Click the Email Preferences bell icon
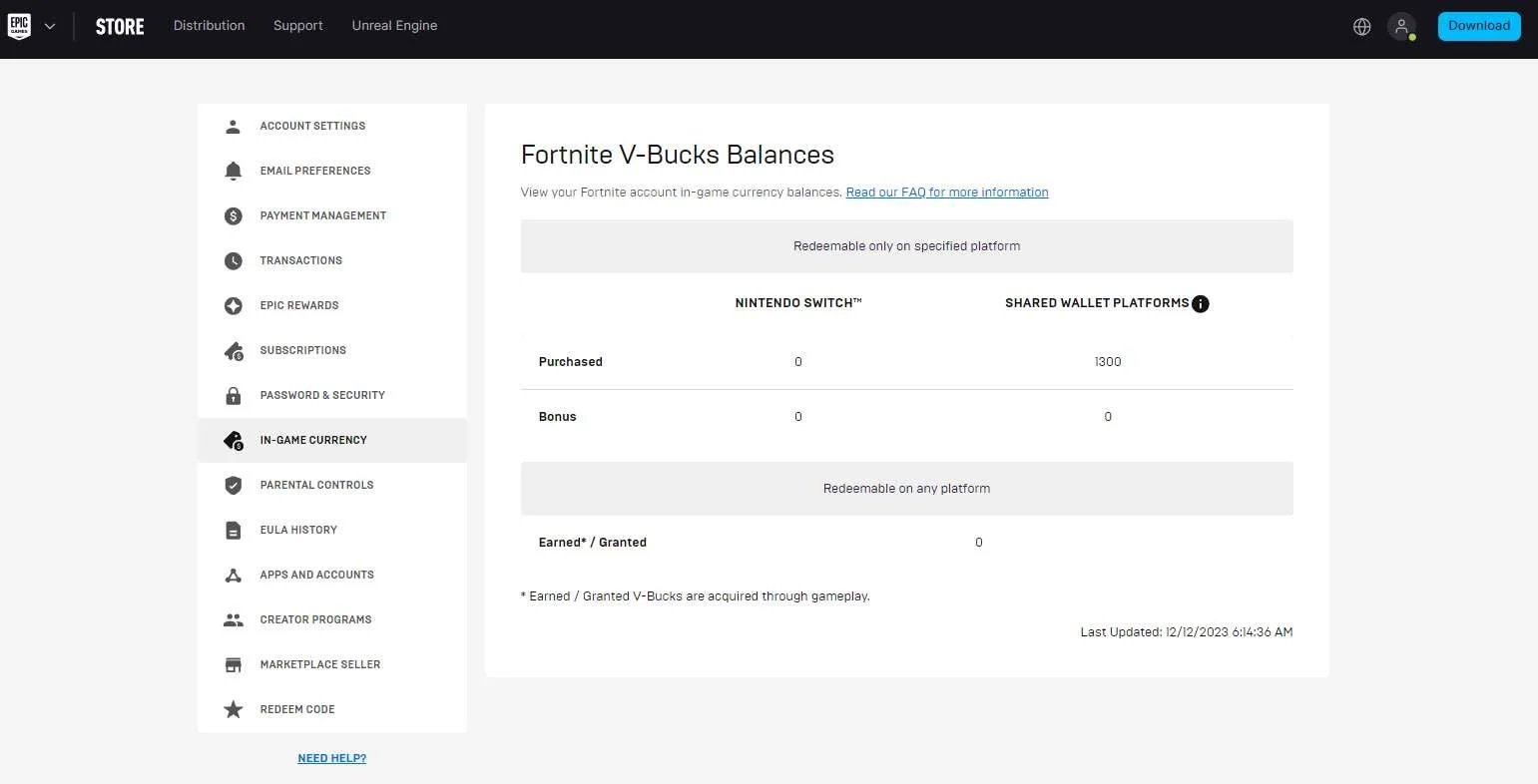This screenshot has width=1538, height=784. coord(234,172)
